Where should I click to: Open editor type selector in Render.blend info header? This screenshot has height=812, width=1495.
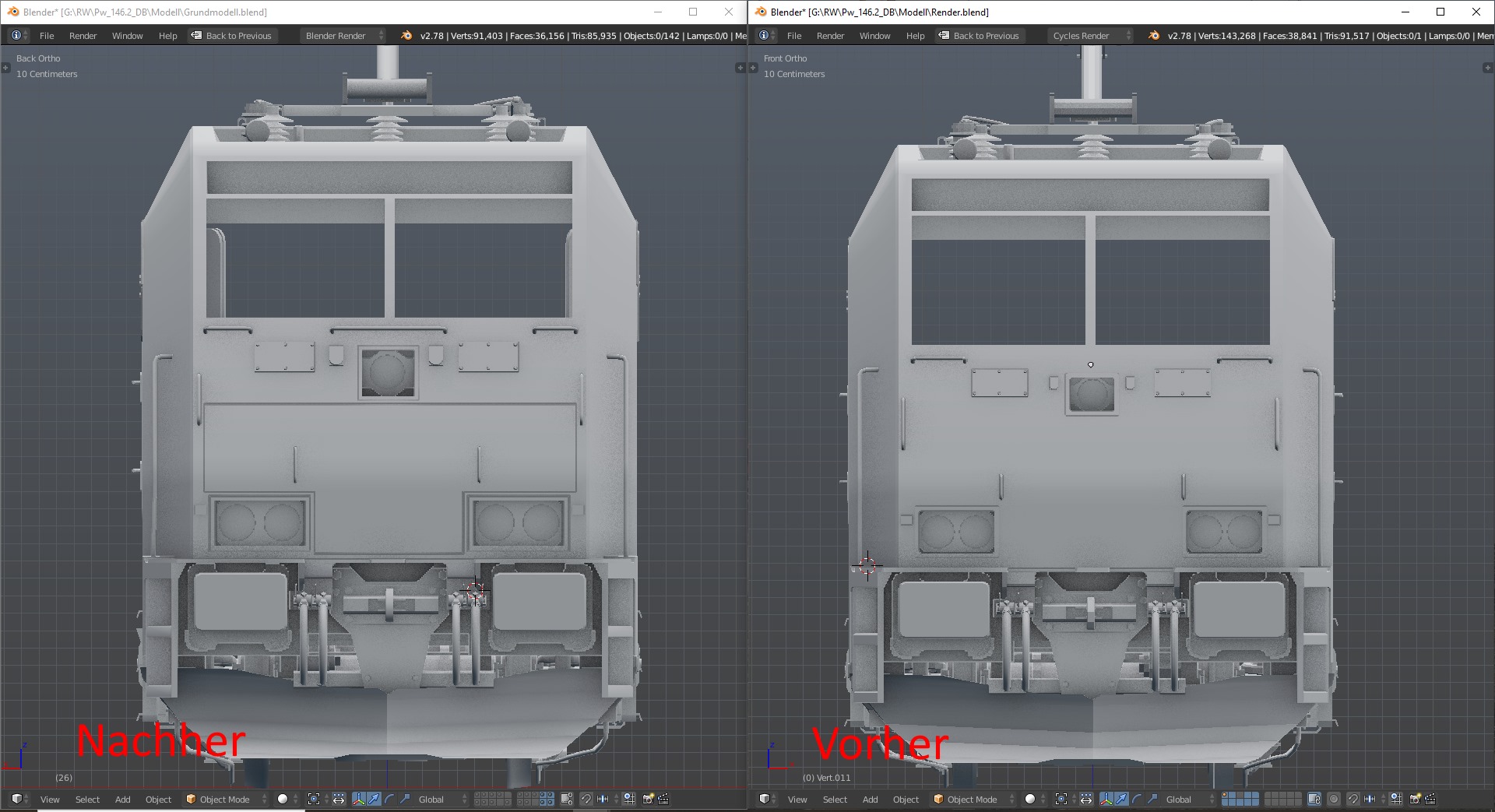(x=766, y=36)
